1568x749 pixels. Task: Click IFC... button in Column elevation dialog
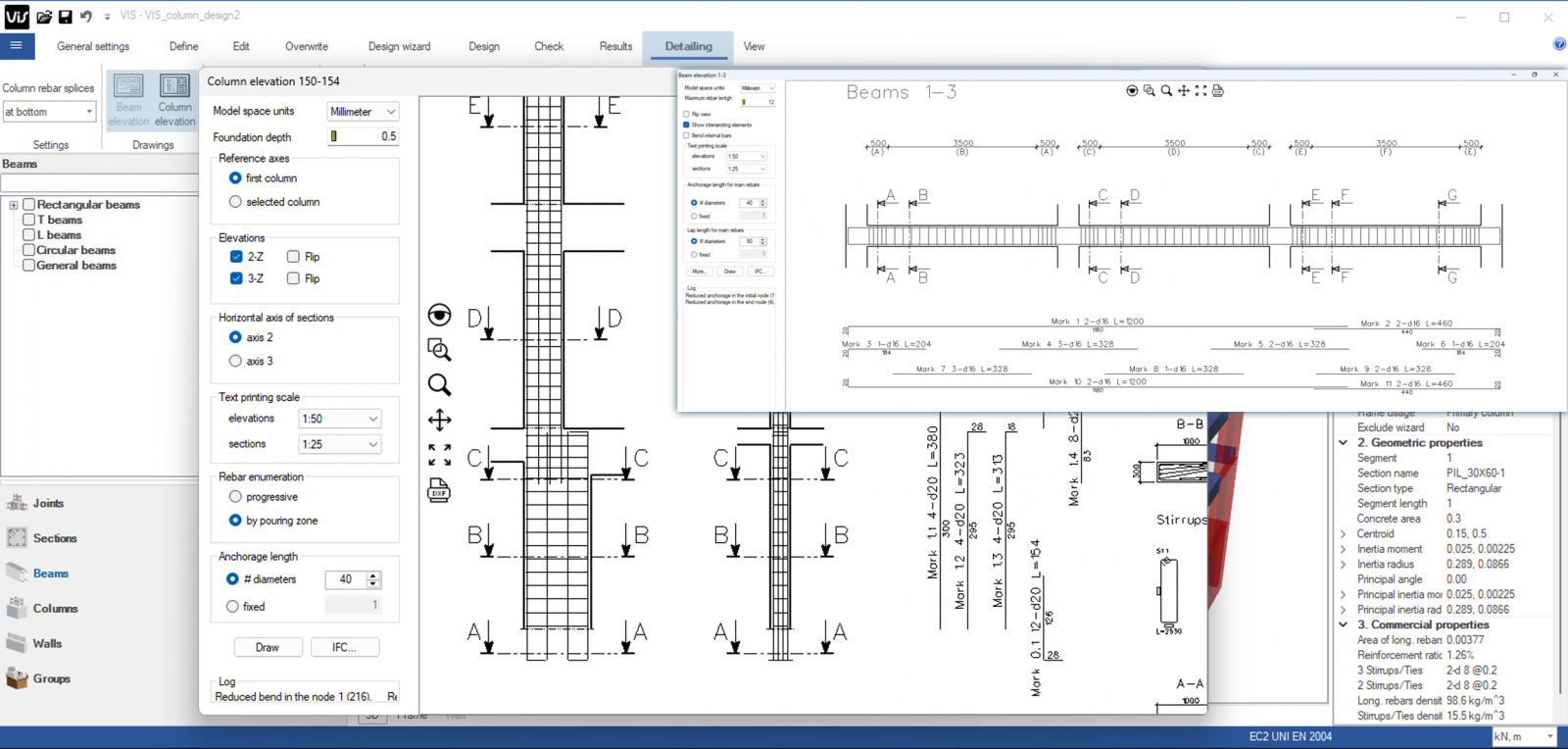(x=344, y=647)
